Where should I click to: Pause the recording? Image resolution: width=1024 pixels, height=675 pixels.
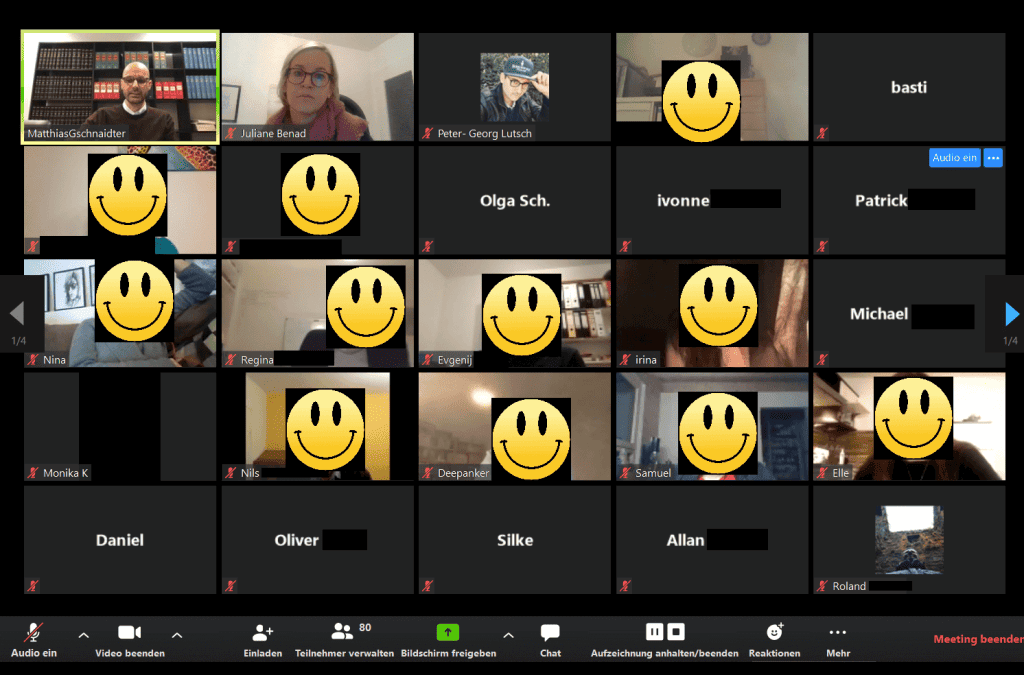click(x=654, y=631)
